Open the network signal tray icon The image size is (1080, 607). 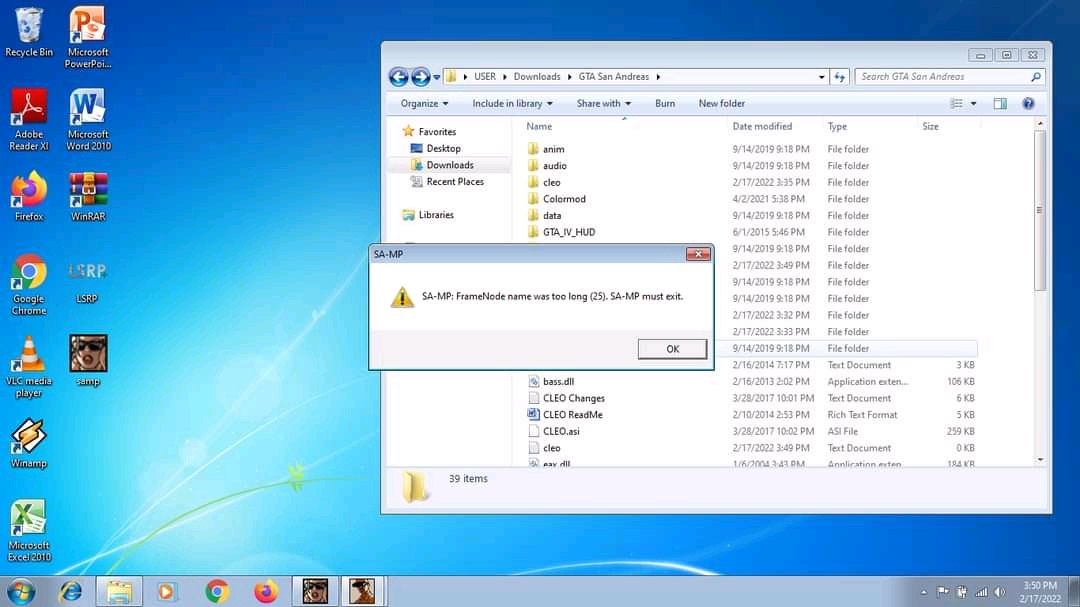(x=981, y=592)
